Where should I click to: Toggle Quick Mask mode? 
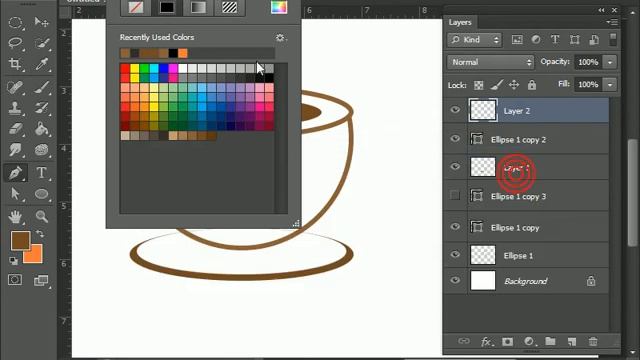point(15,280)
